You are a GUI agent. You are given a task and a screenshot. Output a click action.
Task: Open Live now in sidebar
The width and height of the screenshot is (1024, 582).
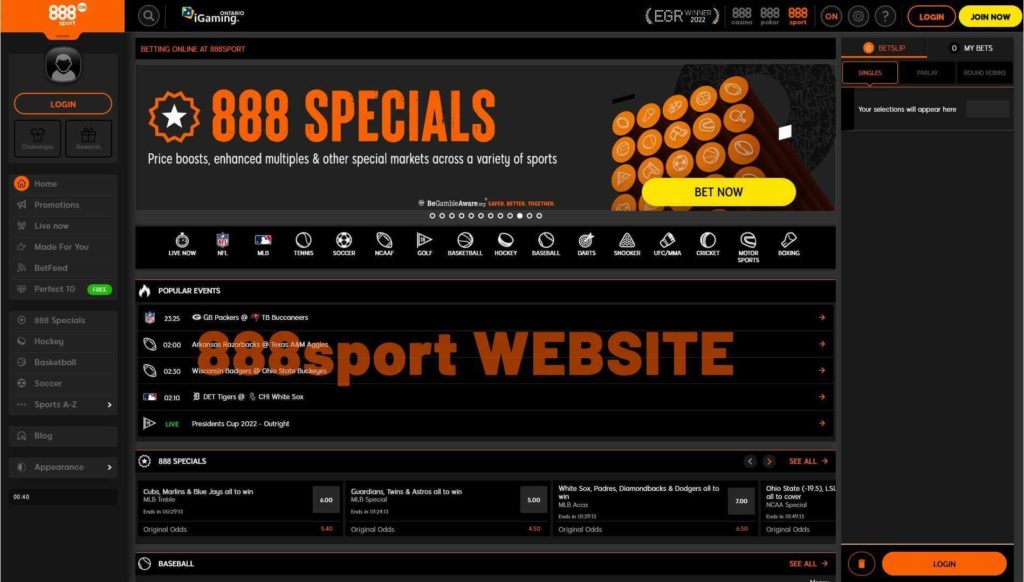coord(63,225)
